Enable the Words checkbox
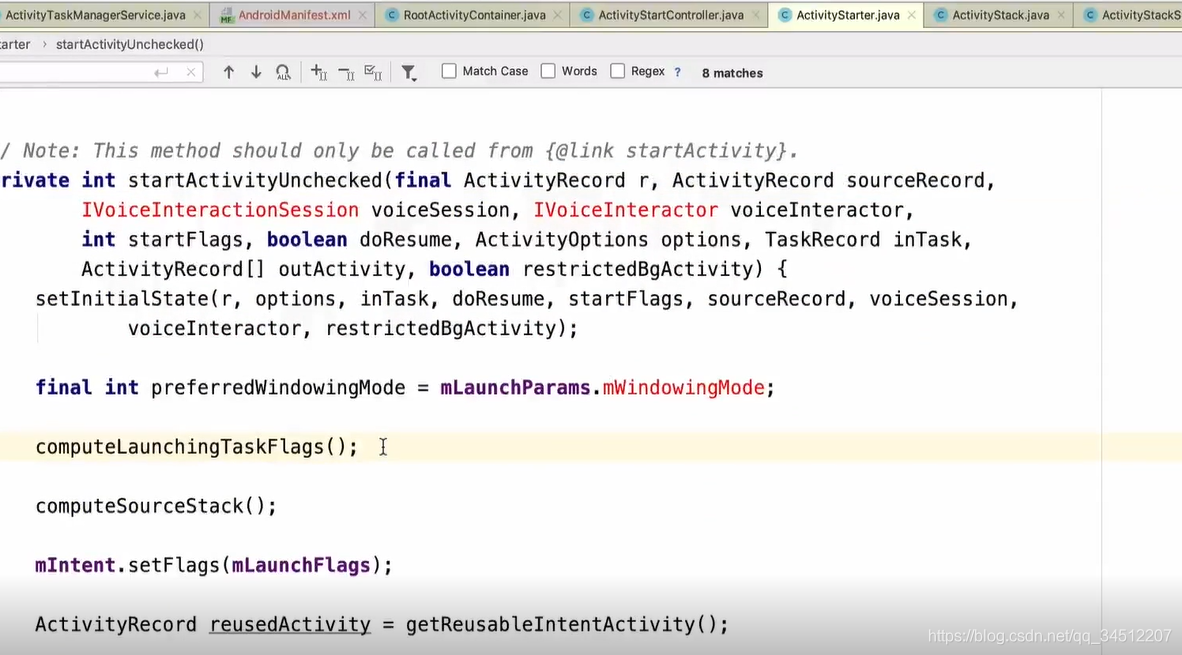 548,71
